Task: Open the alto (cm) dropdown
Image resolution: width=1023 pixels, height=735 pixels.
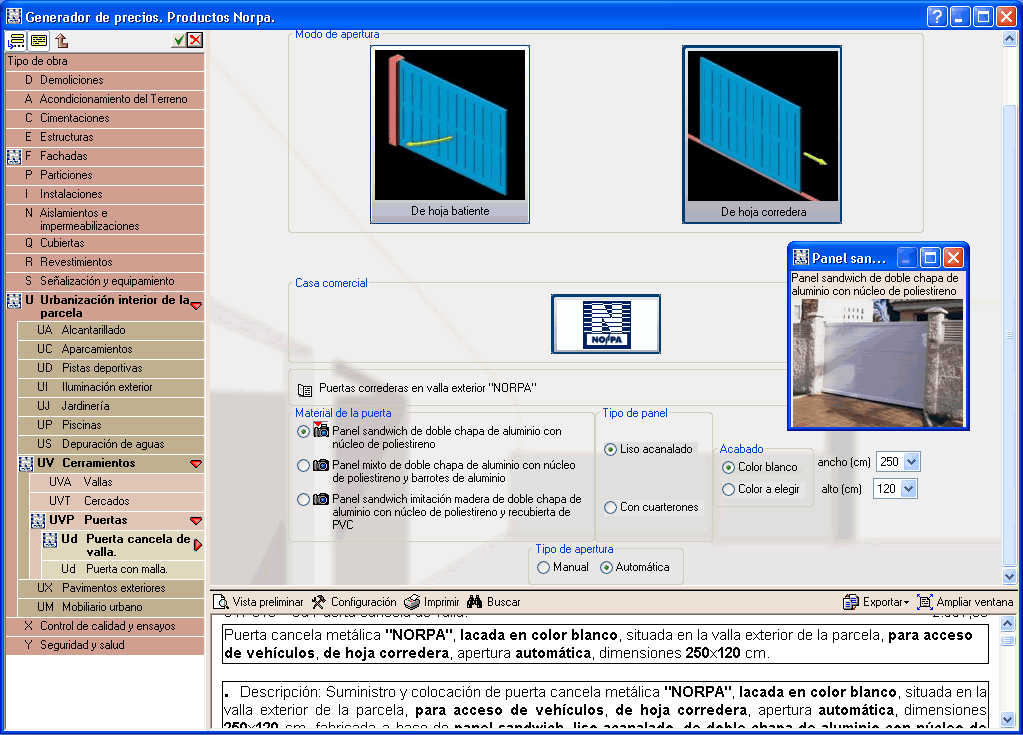Action: (909, 489)
